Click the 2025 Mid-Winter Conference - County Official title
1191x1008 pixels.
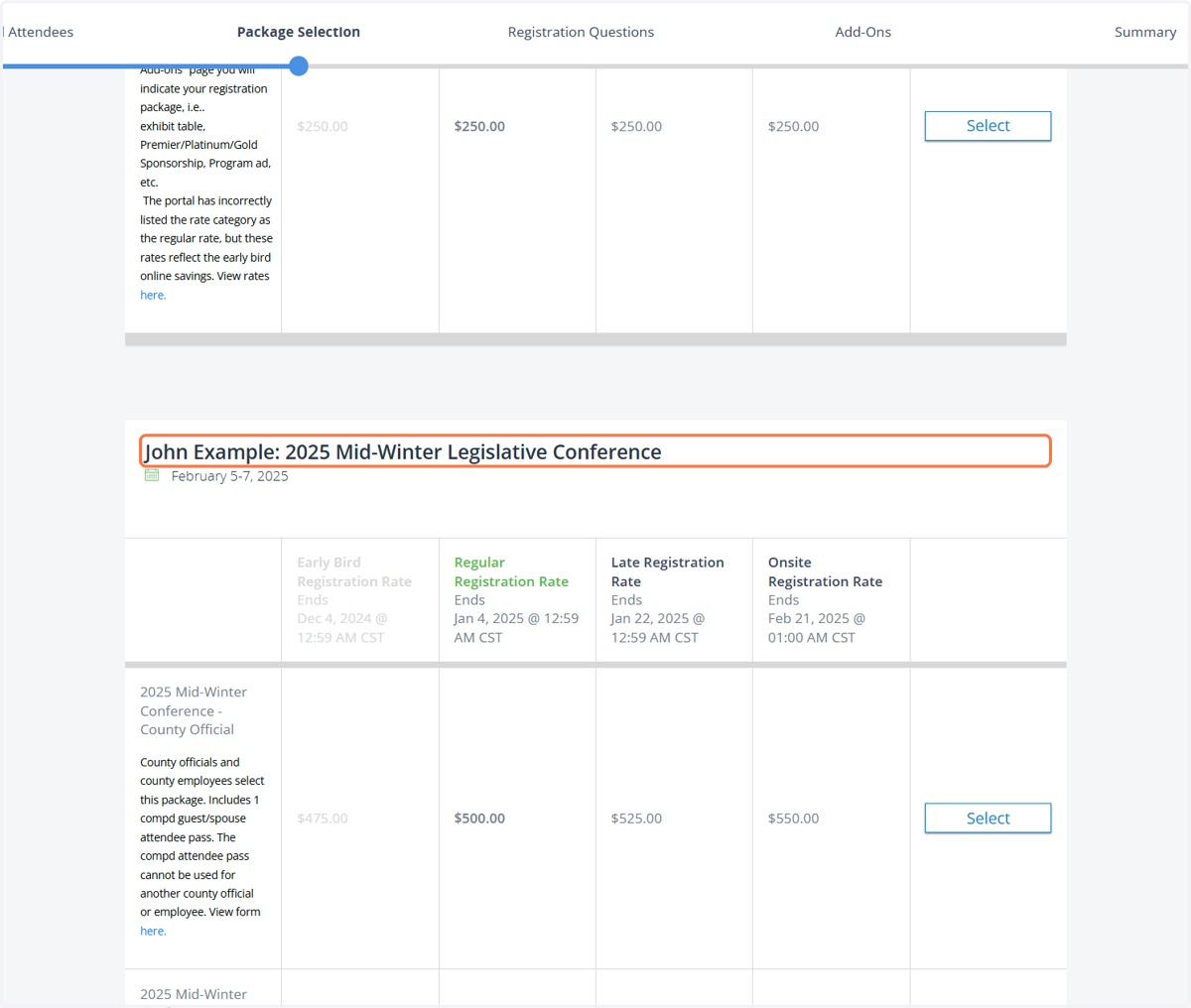(194, 710)
